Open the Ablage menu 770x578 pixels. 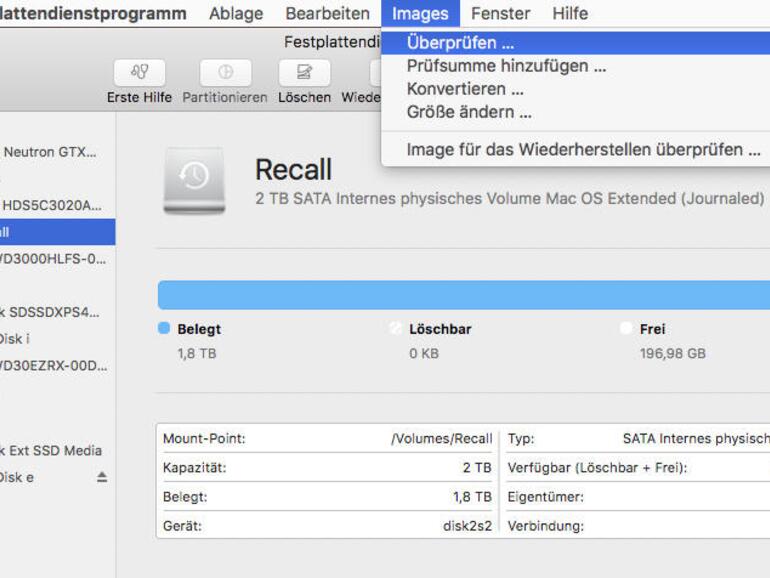point(236,13)
